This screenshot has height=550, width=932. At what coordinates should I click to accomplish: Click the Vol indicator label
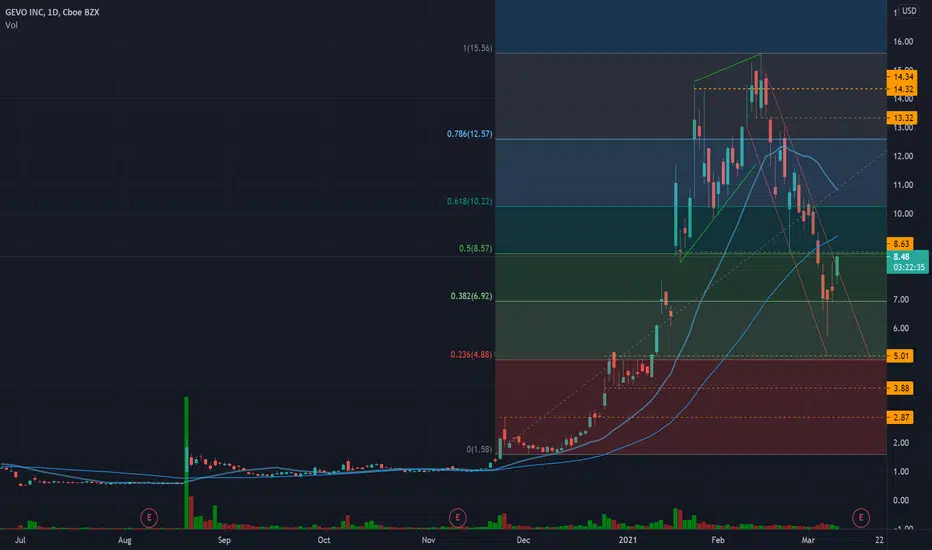(11, 25)
